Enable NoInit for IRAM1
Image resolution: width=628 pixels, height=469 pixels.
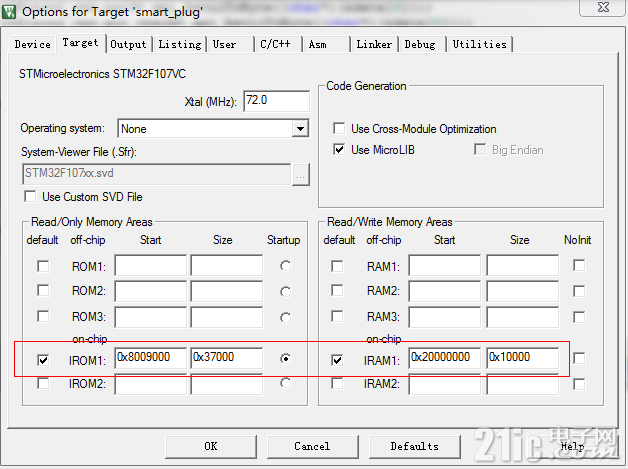(x=579, y=358)
